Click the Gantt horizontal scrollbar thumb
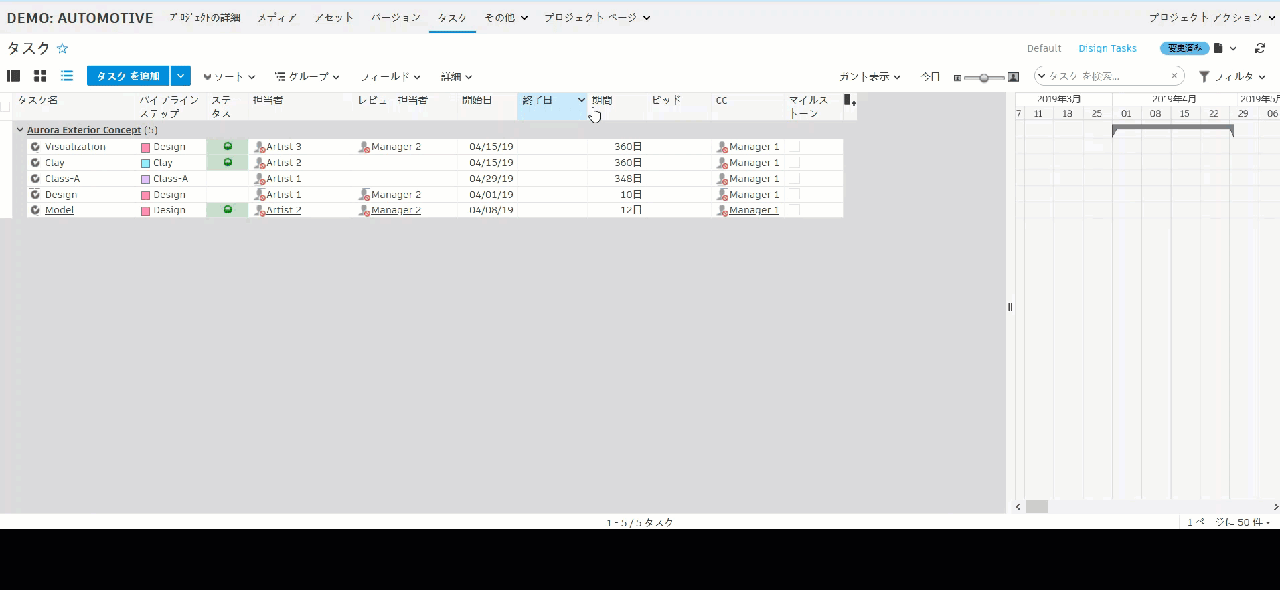The width and height of the screenshot is (1280, 590). (x=1037, y=506)
